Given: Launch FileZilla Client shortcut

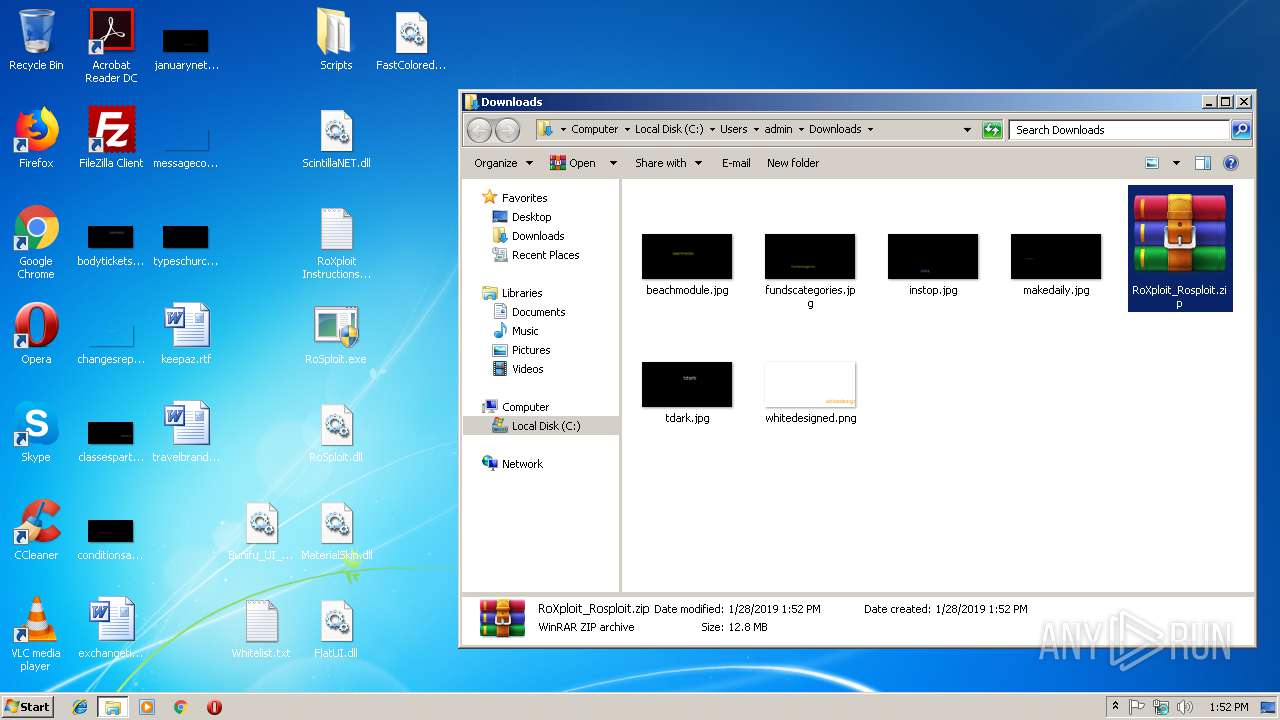Looking at the screenshot, I should (111, 138).
